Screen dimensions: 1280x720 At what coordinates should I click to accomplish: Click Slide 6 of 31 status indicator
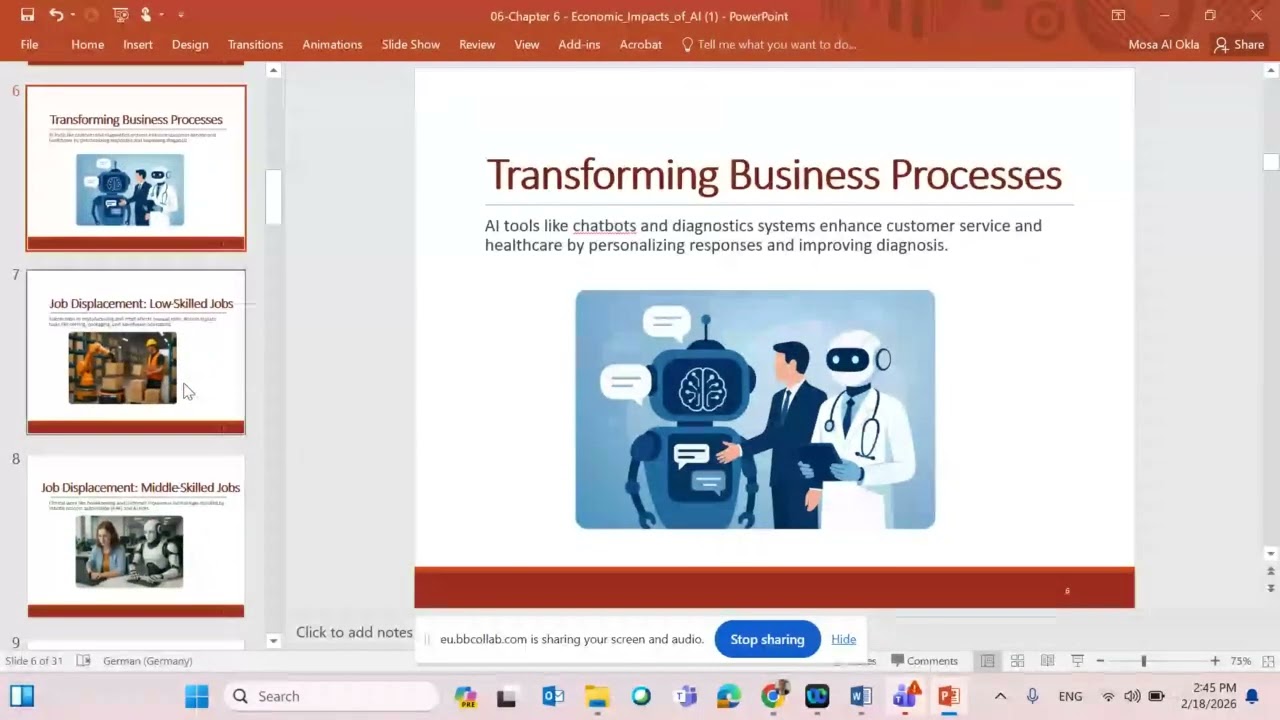35,661
